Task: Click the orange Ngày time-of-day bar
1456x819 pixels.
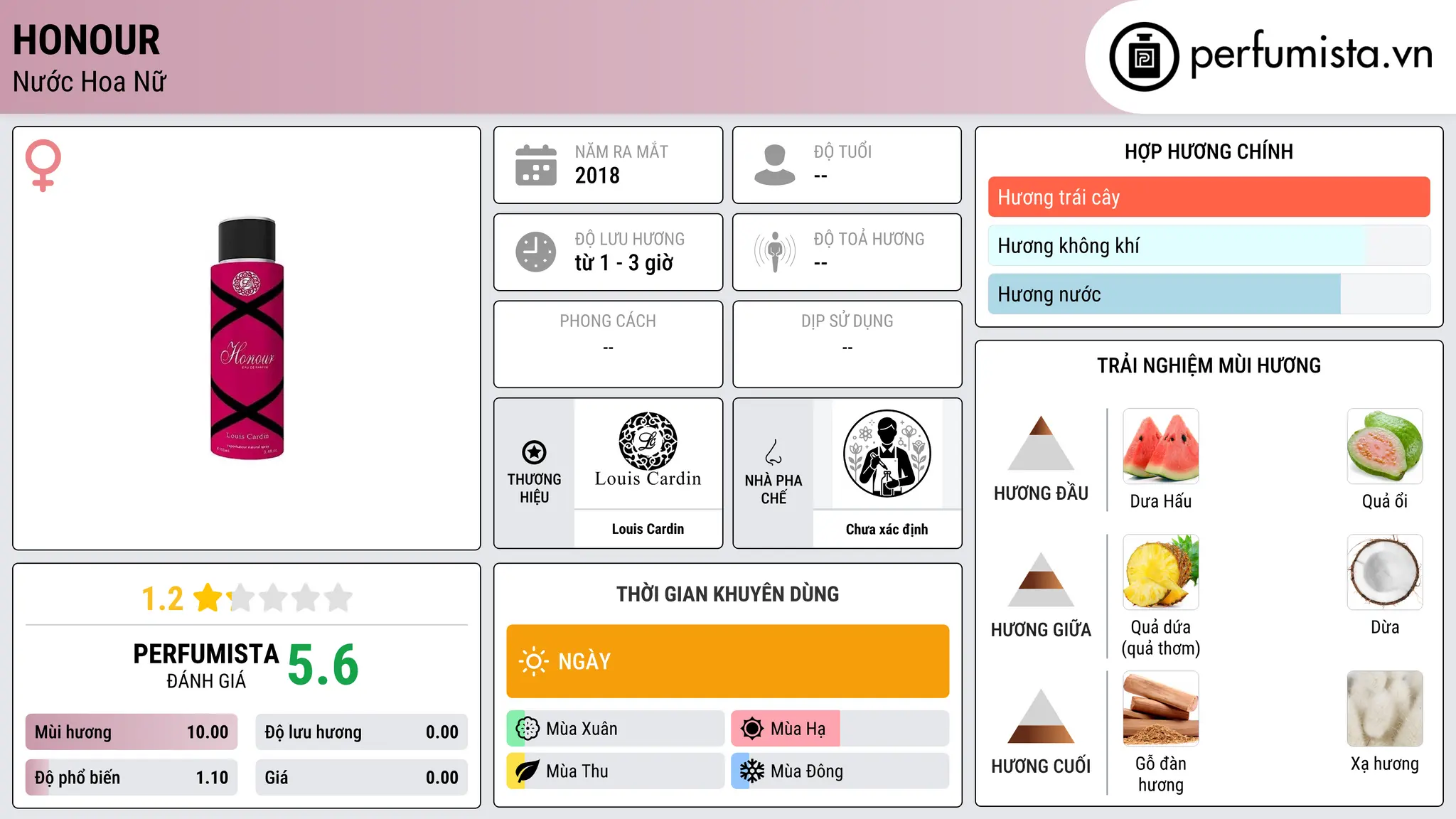Action: pyautogui.click(x=727, y=661)
